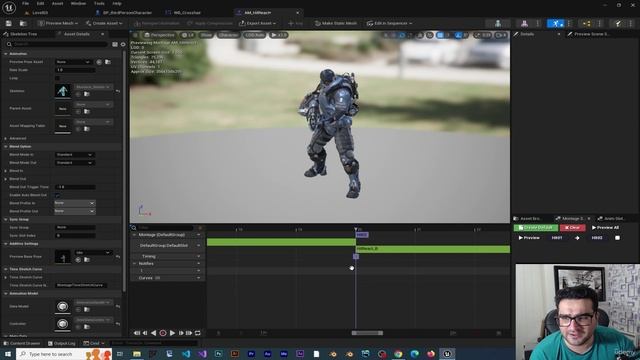Open the Perspective viewport menu
Viewport: 640px width, 360px height.
[x=160, y=35]
